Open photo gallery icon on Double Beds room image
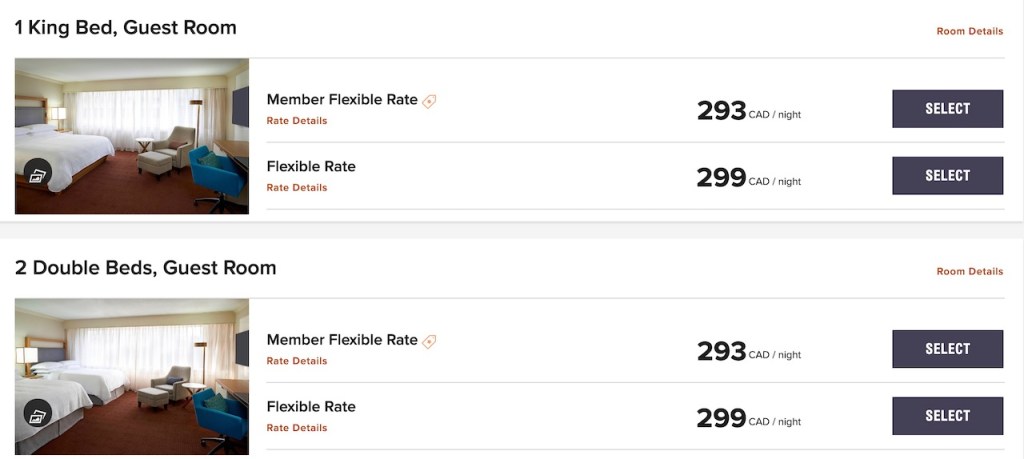 (x=38, y=415)
